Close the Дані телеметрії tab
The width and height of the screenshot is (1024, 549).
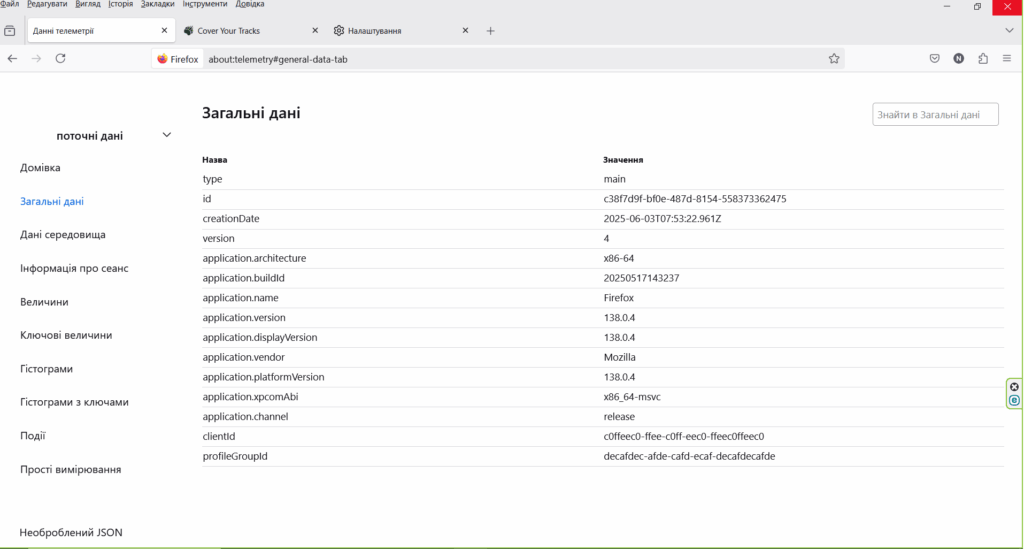(x=164, y=31)
